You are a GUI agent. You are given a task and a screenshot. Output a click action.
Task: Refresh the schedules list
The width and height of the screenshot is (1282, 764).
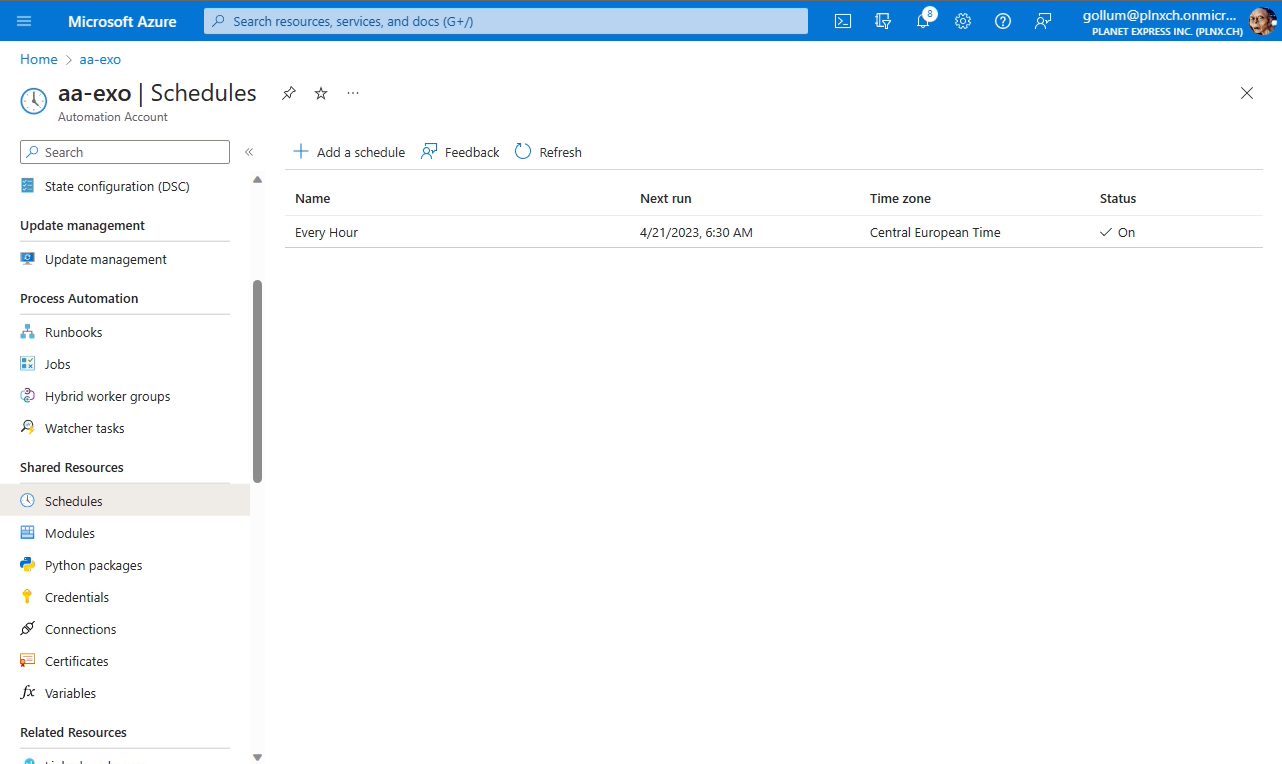tap(548, 151)
